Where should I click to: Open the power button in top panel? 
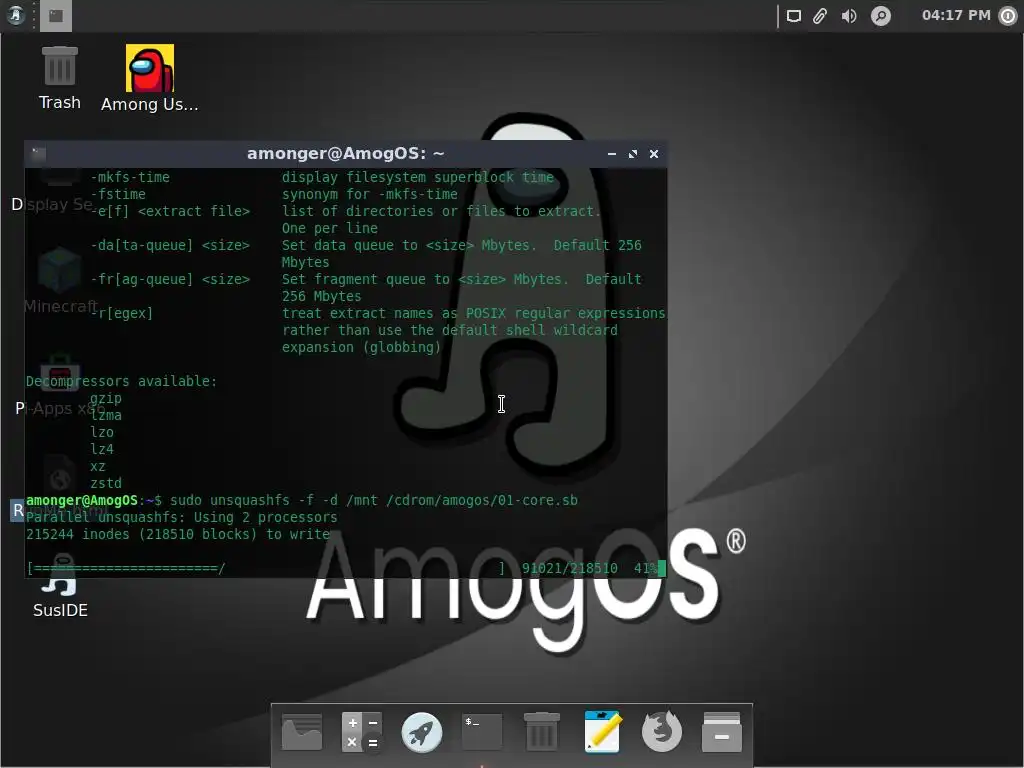[x=1008, y=16]
